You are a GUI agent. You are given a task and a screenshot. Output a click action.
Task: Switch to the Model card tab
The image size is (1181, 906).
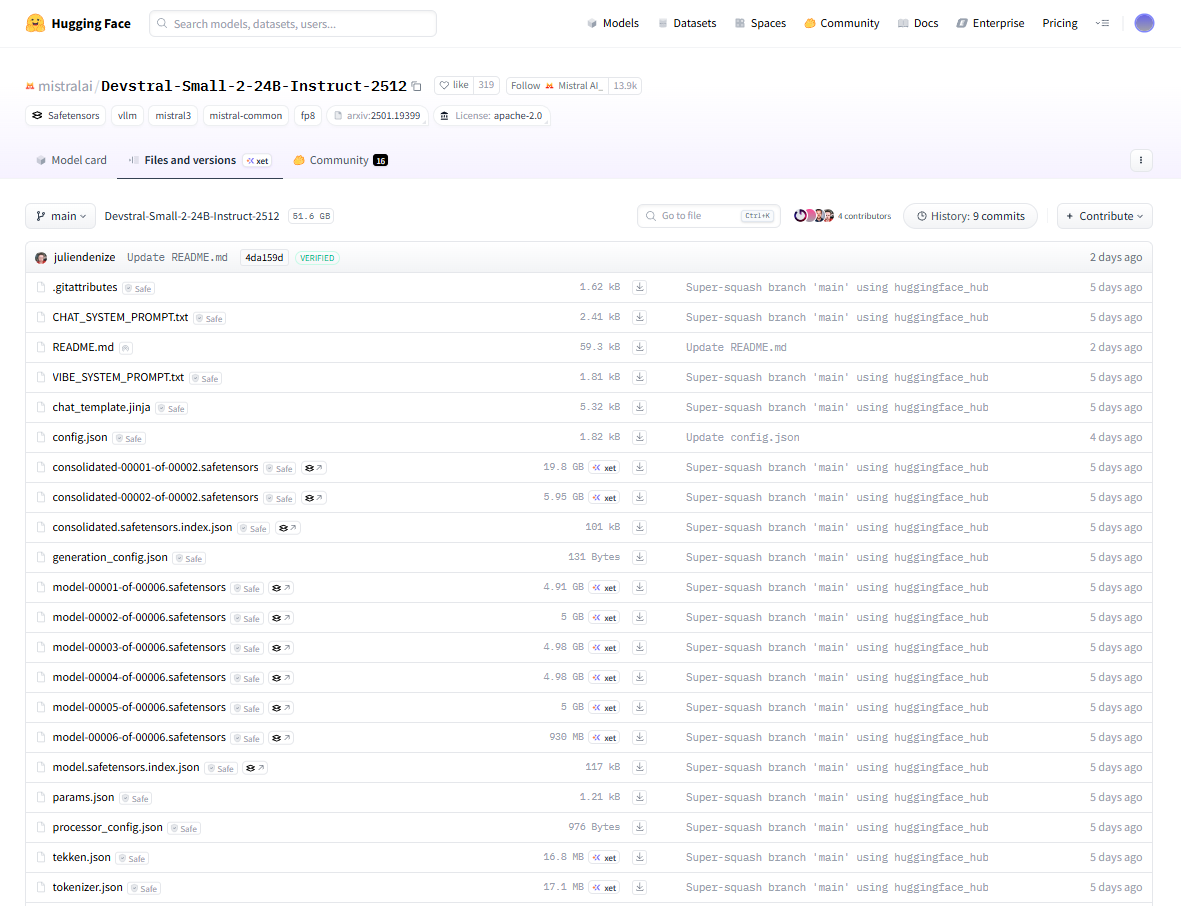tap(72, 160)
